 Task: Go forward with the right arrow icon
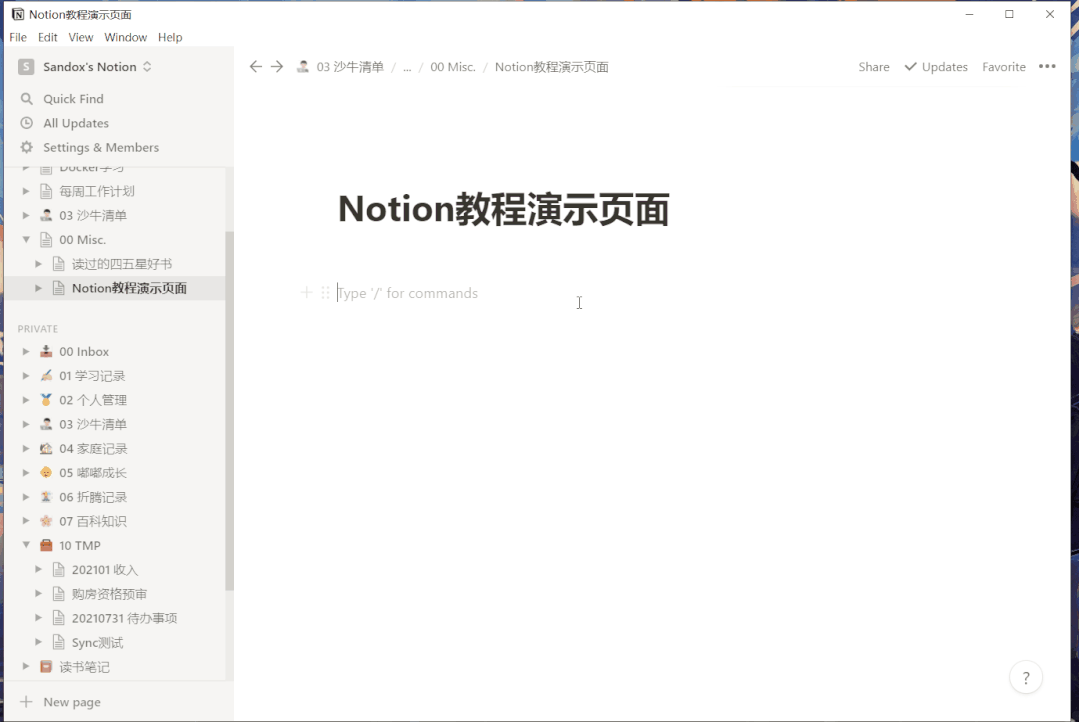coord(277,67)
